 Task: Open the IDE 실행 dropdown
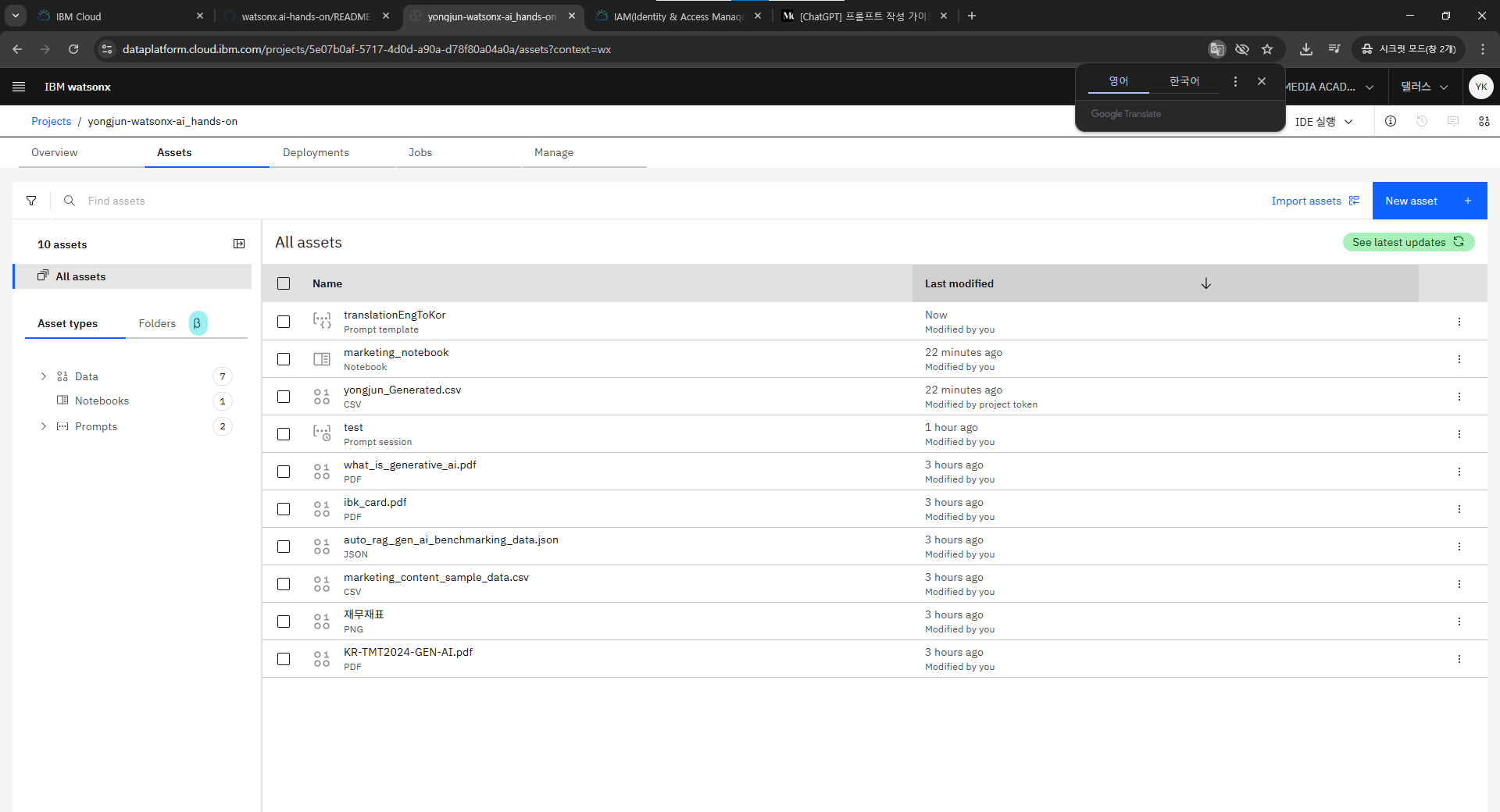(x=1323, y=122)
